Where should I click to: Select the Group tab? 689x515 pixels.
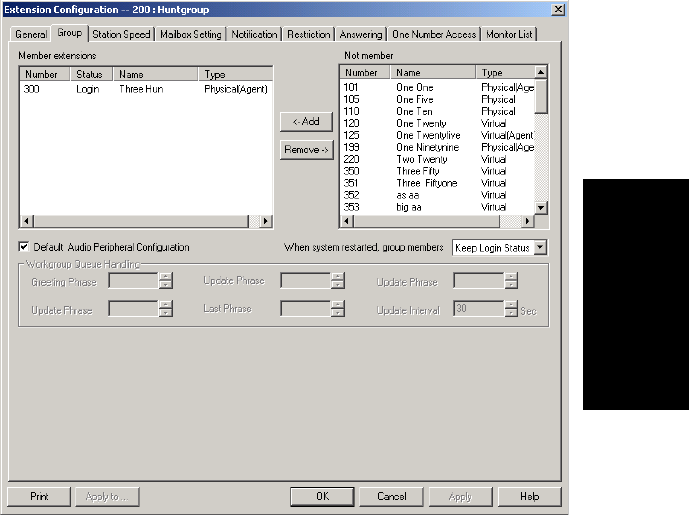[70, 33]
